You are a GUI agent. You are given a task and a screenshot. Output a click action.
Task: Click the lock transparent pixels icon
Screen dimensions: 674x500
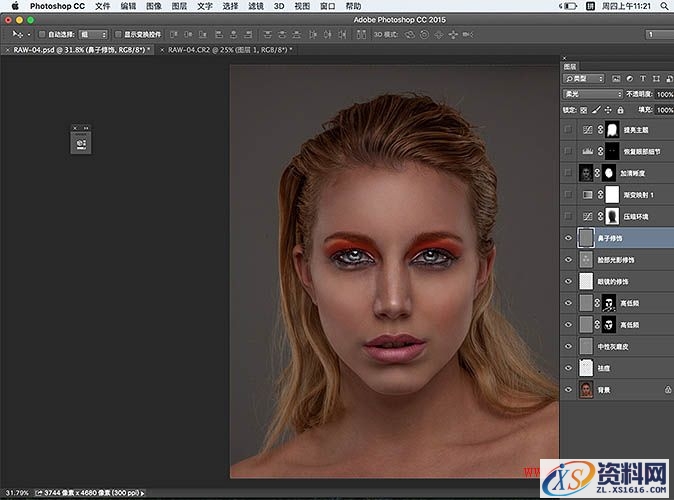click(584, 108)
